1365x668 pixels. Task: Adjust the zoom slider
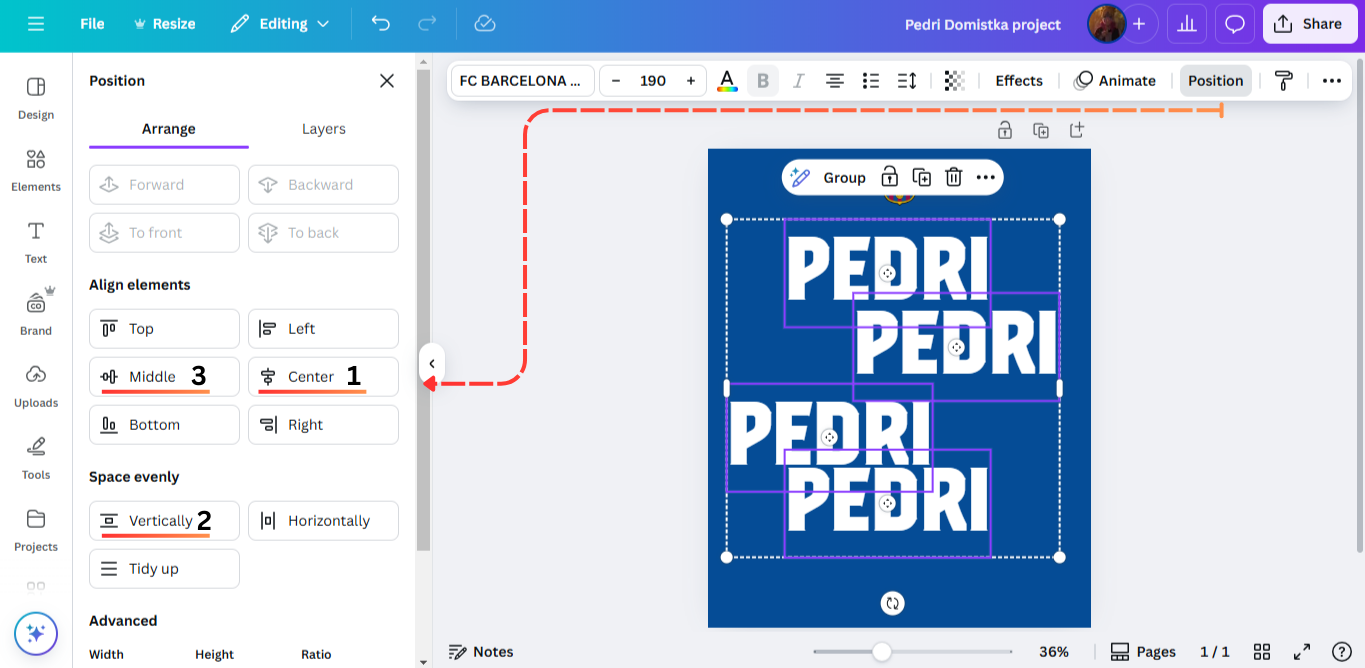pyautogui.click(x=881, y=652)
